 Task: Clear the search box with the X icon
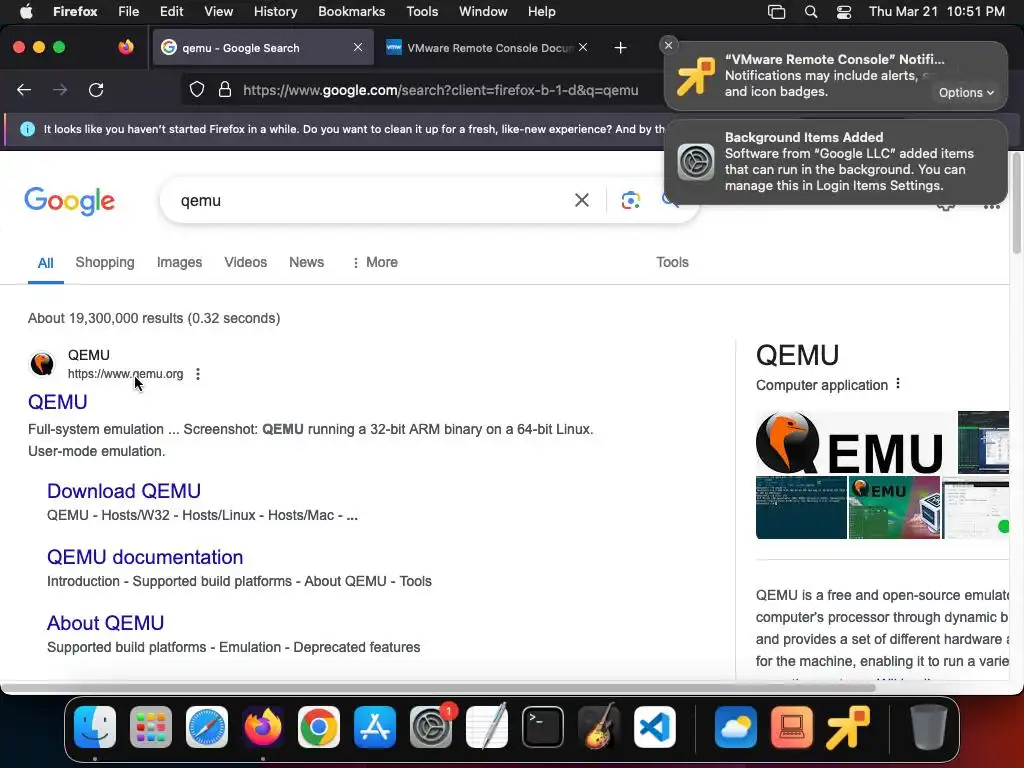click(x=581, y=200)
